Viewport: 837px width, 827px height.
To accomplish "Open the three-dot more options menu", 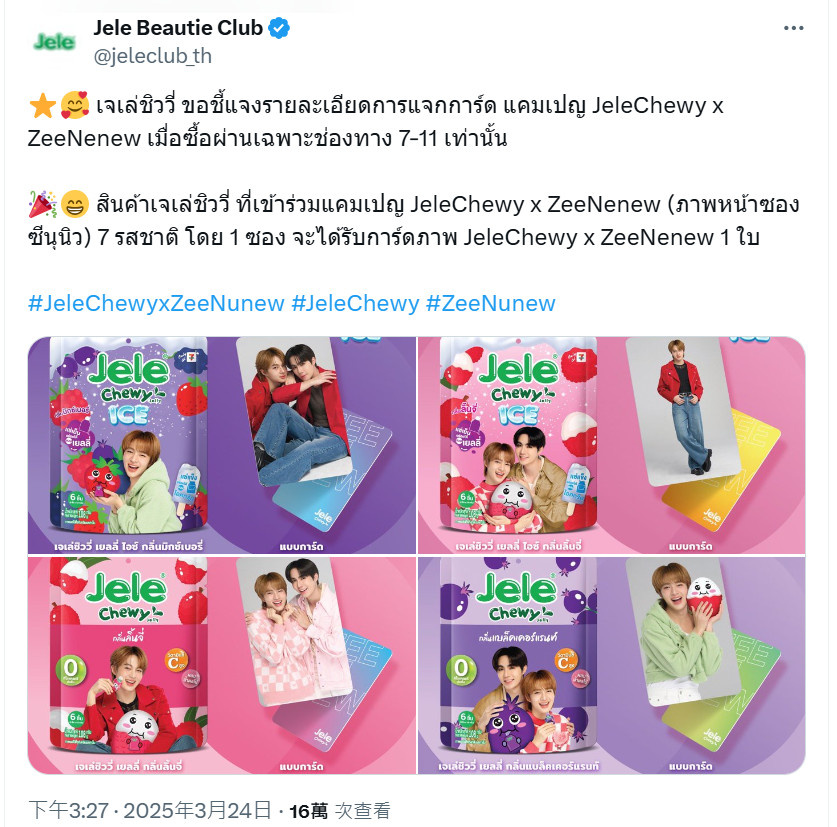I will pos(793,28).
